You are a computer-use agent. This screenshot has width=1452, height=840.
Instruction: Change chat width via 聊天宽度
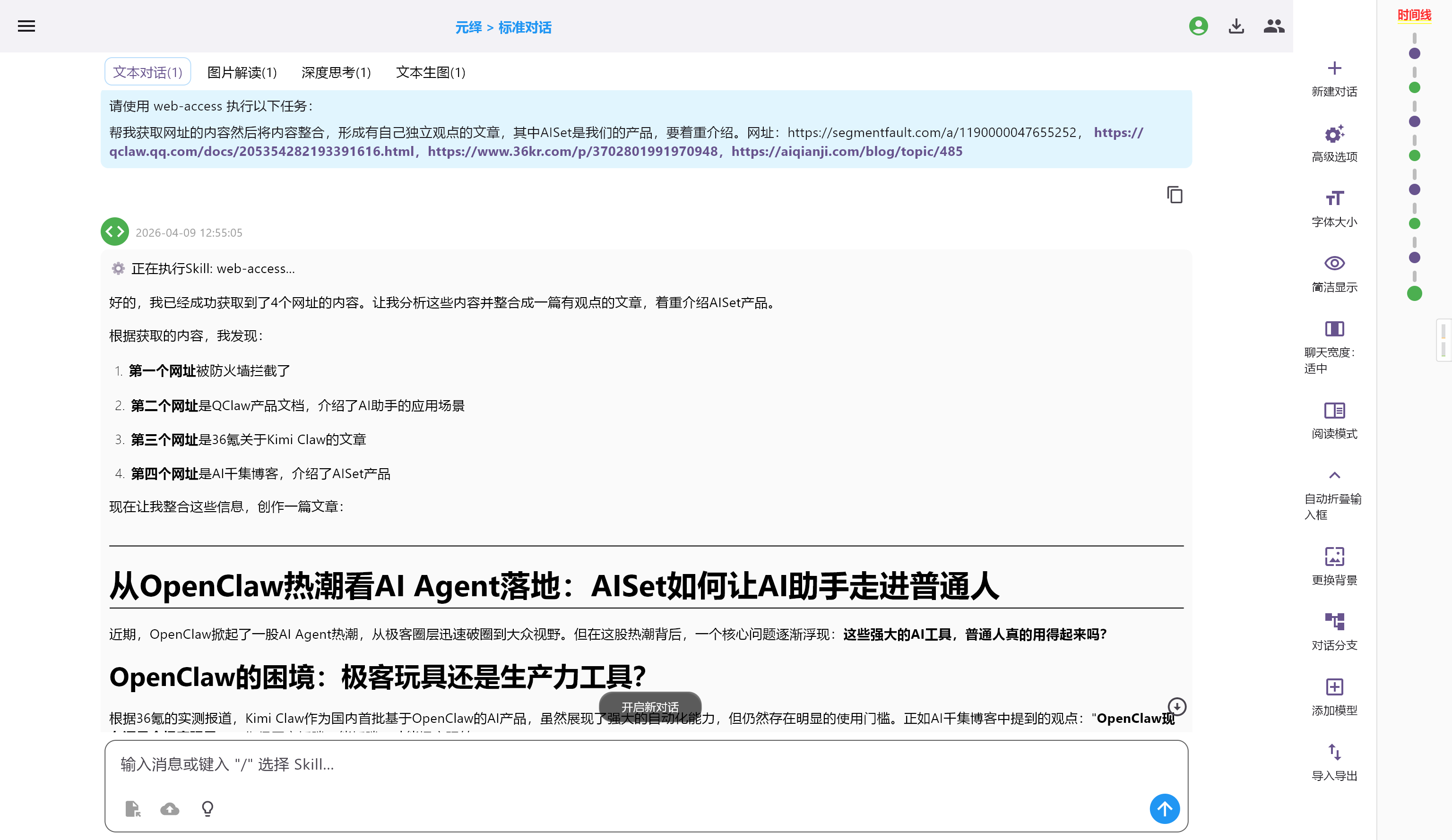1334,347
